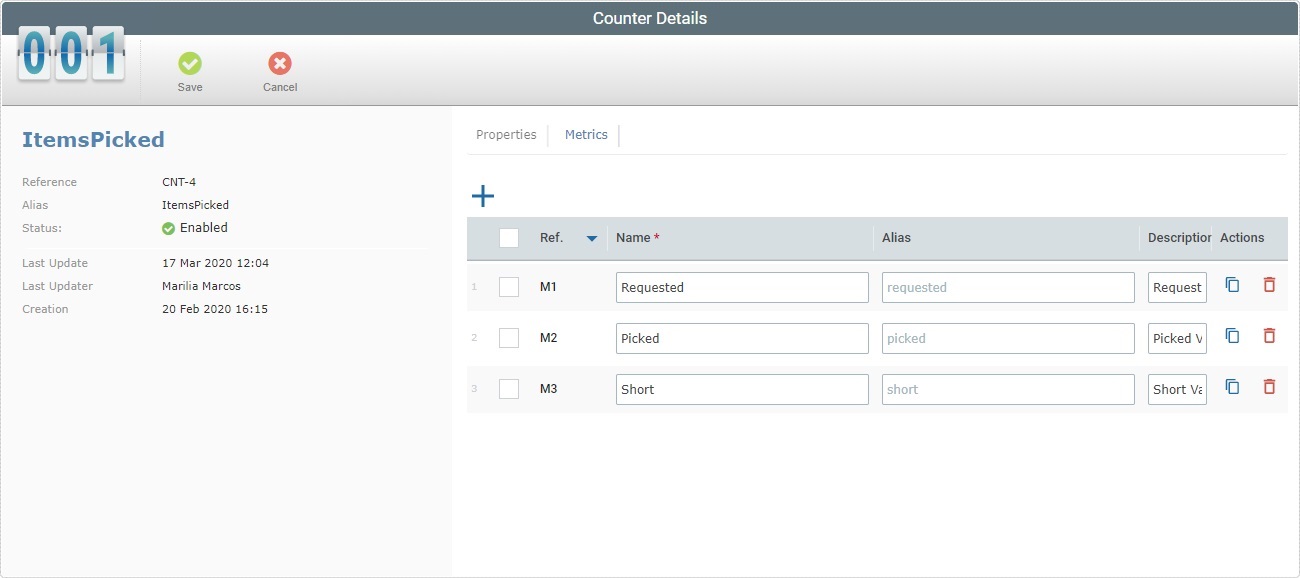Click the Alias column header
Viewport: 1300px width, 578px height.
coord(896,238)
